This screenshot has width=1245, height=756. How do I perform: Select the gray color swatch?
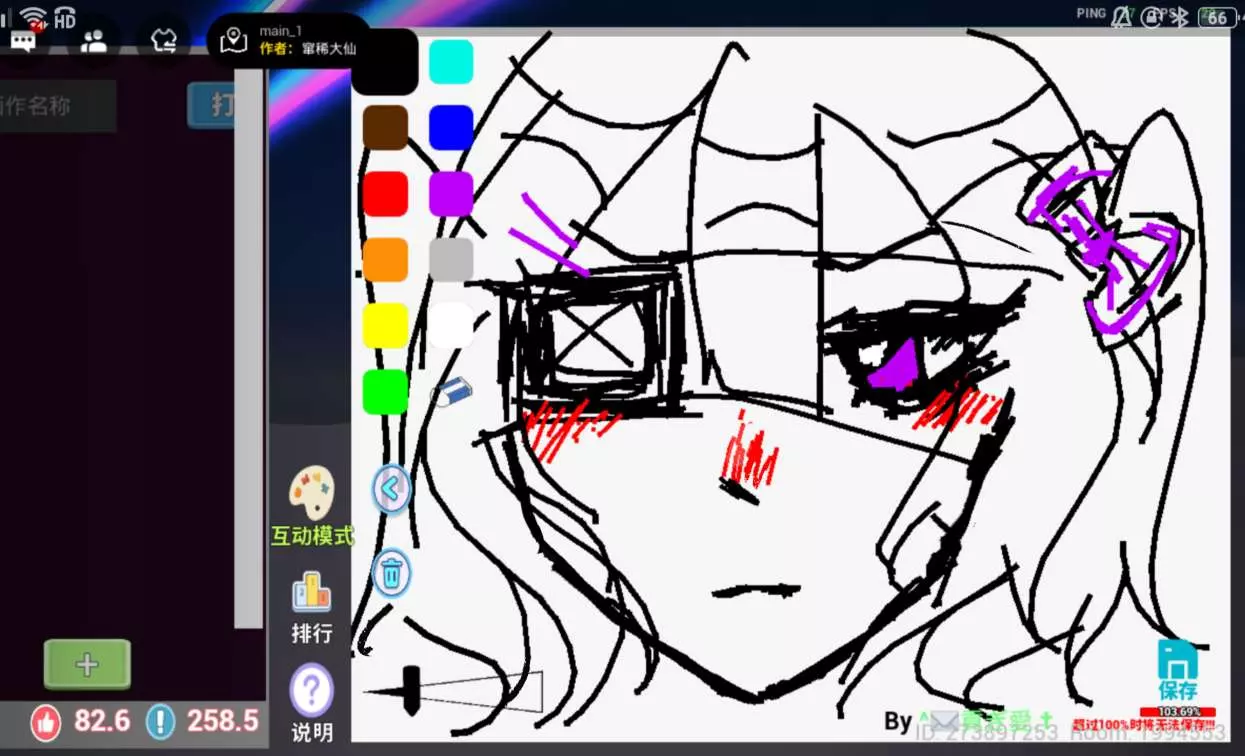[451, 260]
